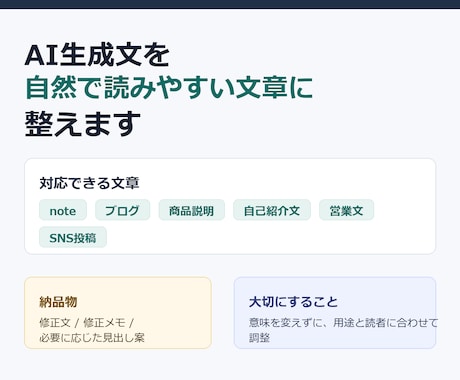Select the 営業文 tag
Viewport: 460px width, 380px height.
coord(346,210)
